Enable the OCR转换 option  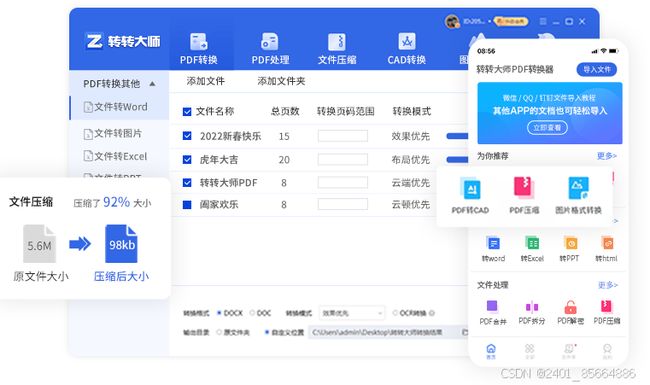click(395, 313)
